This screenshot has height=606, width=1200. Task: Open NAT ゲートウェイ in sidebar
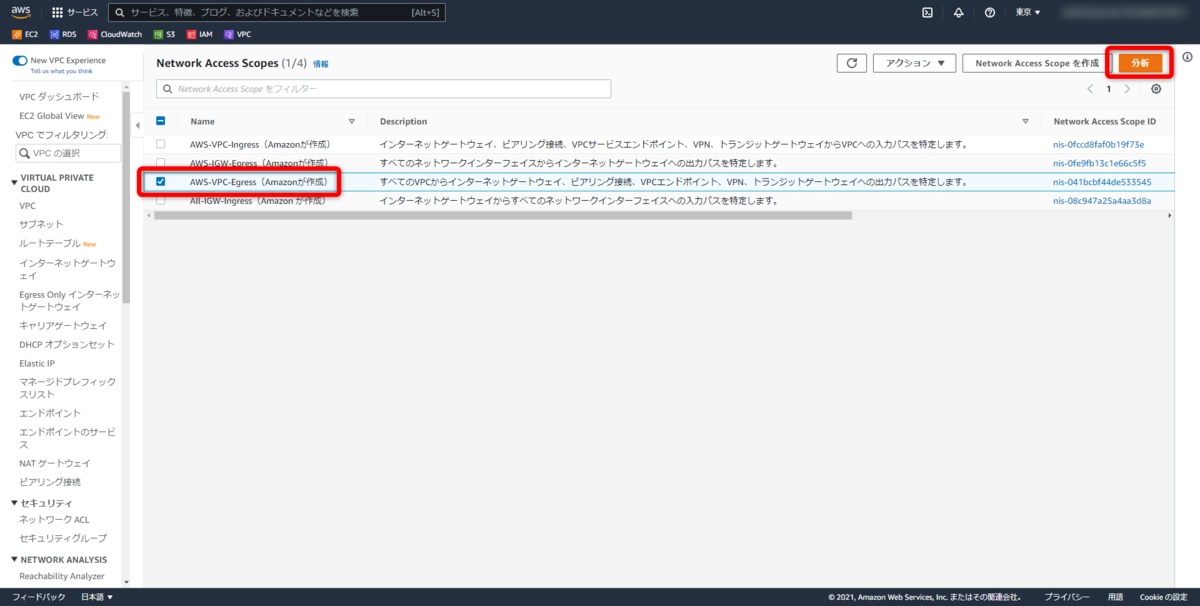tap(55, 463)
